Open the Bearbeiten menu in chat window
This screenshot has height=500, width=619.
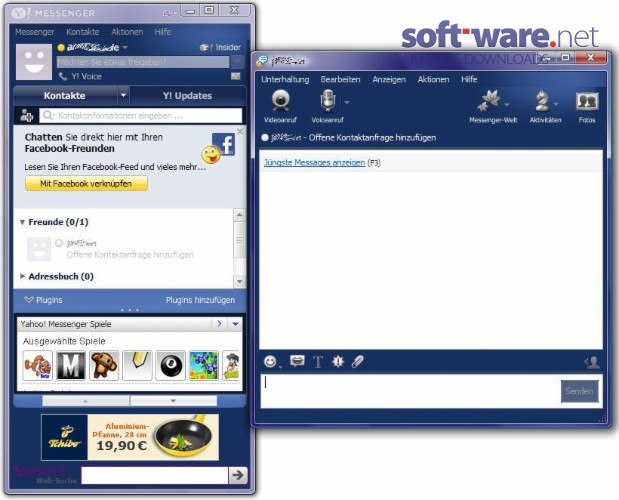(x=340, y=79)
